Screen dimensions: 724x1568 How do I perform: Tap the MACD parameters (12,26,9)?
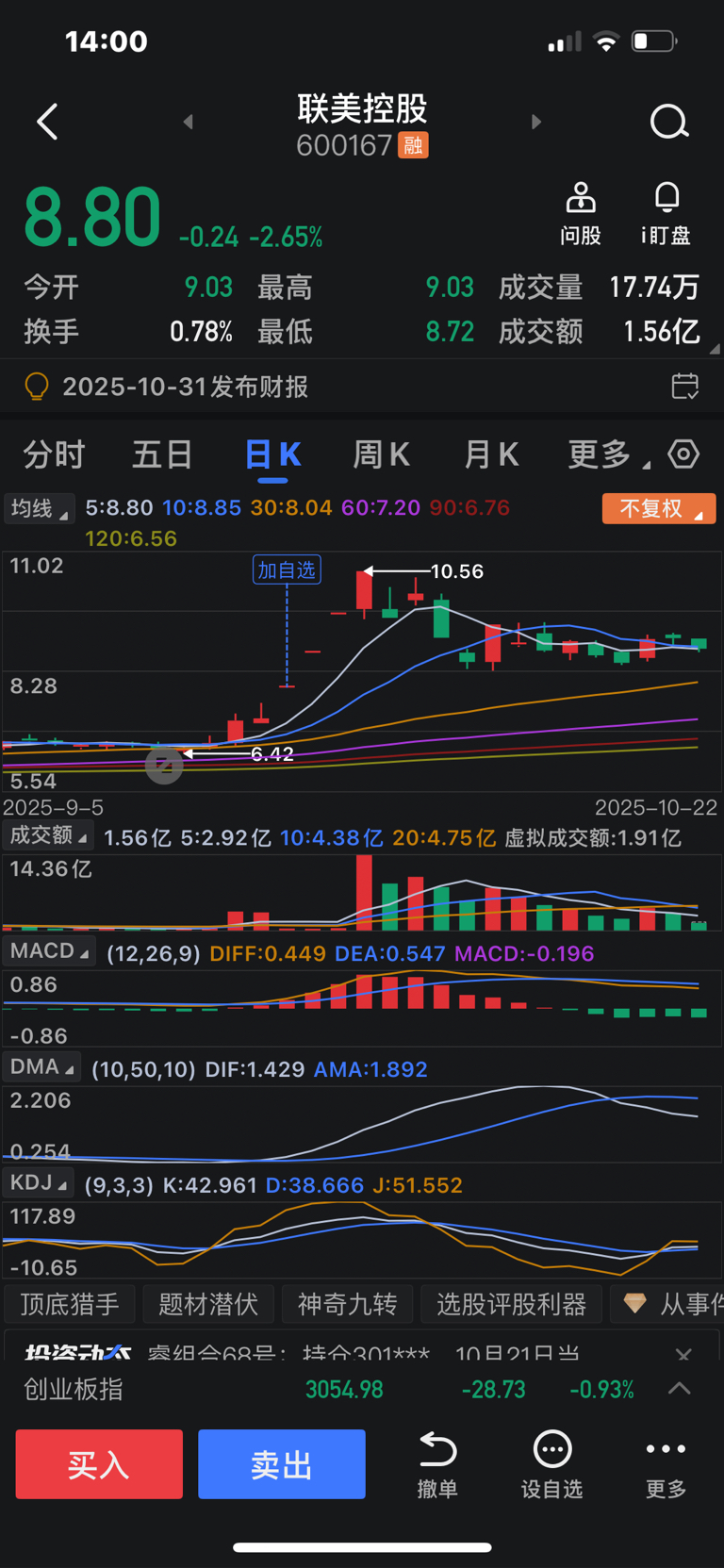[x=154, y=953]
